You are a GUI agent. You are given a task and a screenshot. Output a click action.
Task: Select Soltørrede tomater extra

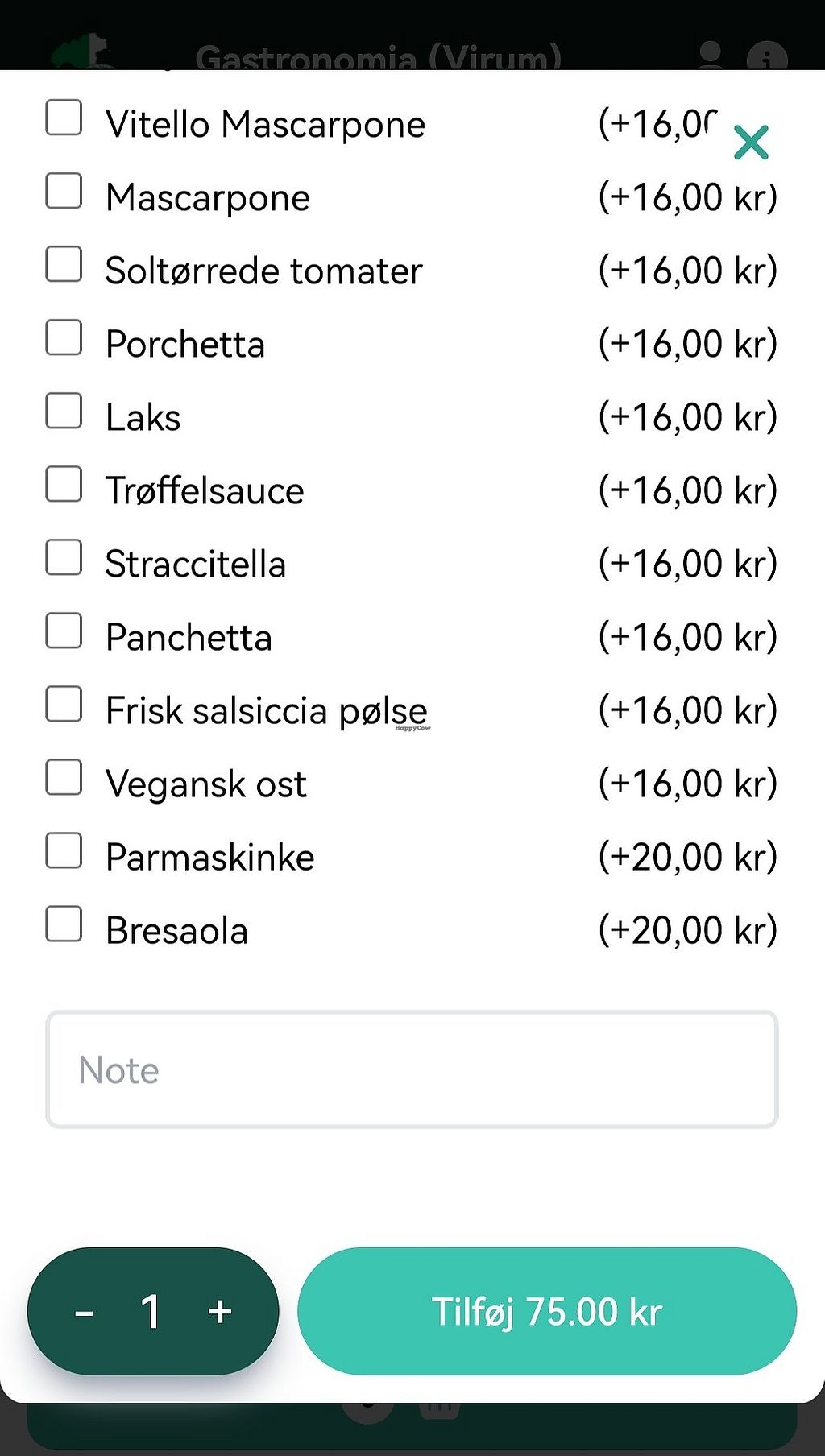(x=64, y=264)
